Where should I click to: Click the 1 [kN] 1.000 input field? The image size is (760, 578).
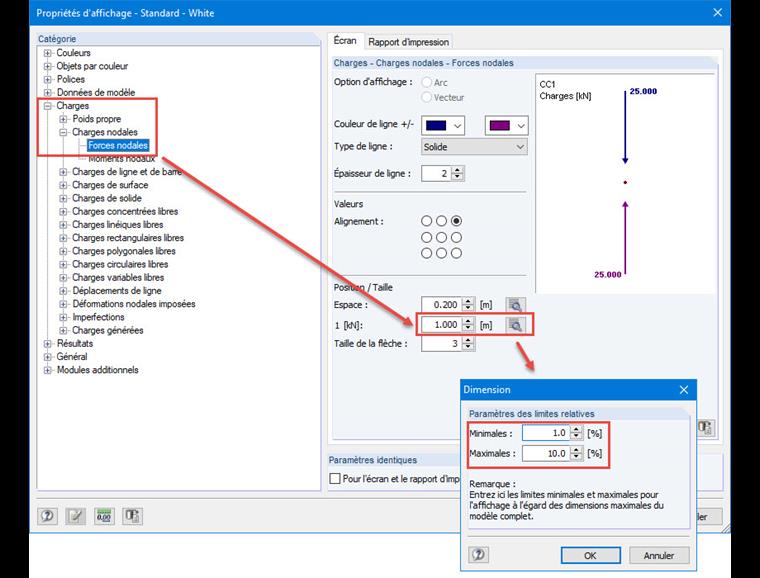[442, 325]
